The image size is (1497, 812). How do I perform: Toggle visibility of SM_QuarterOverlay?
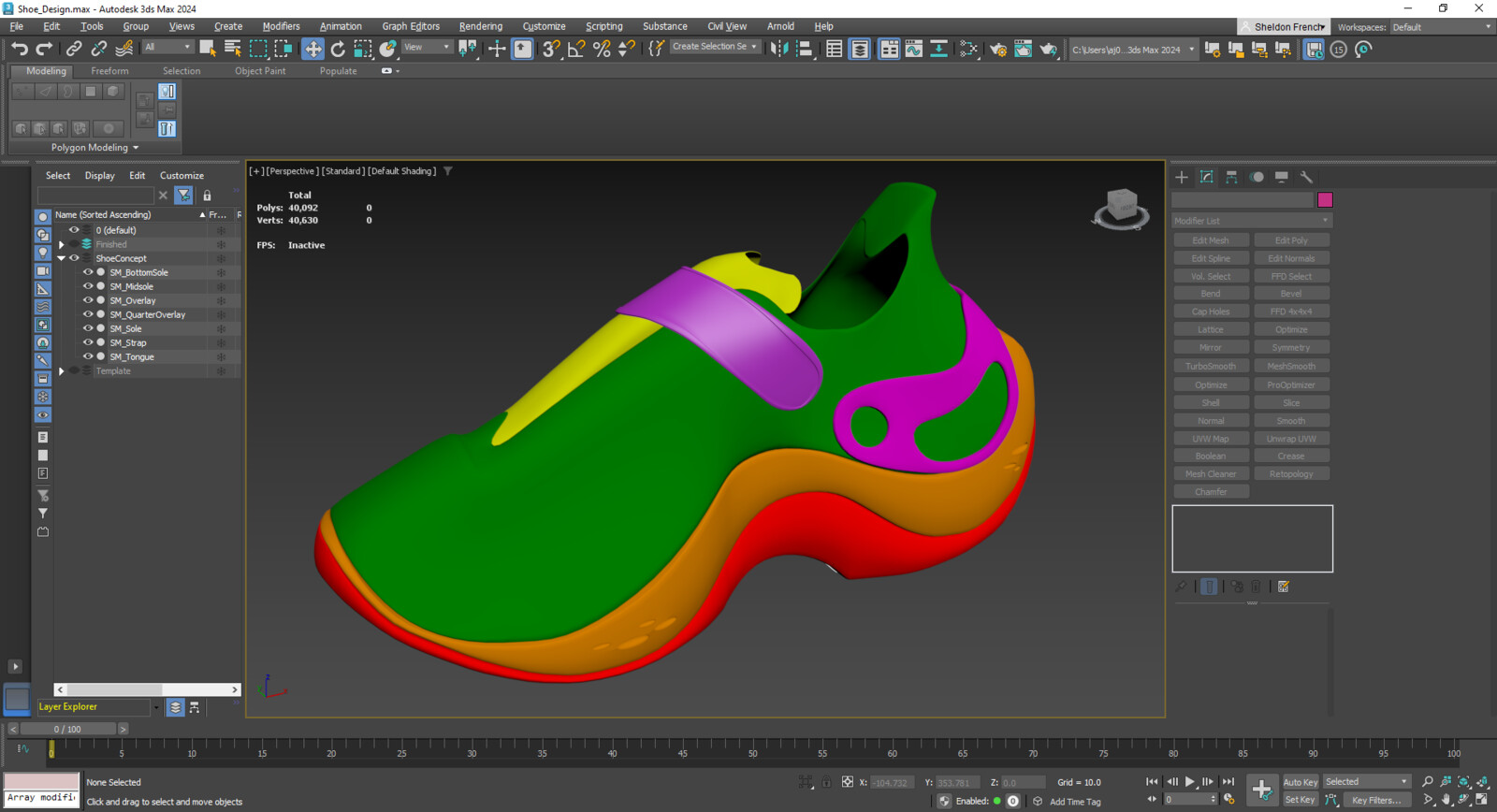click(88, 314)
